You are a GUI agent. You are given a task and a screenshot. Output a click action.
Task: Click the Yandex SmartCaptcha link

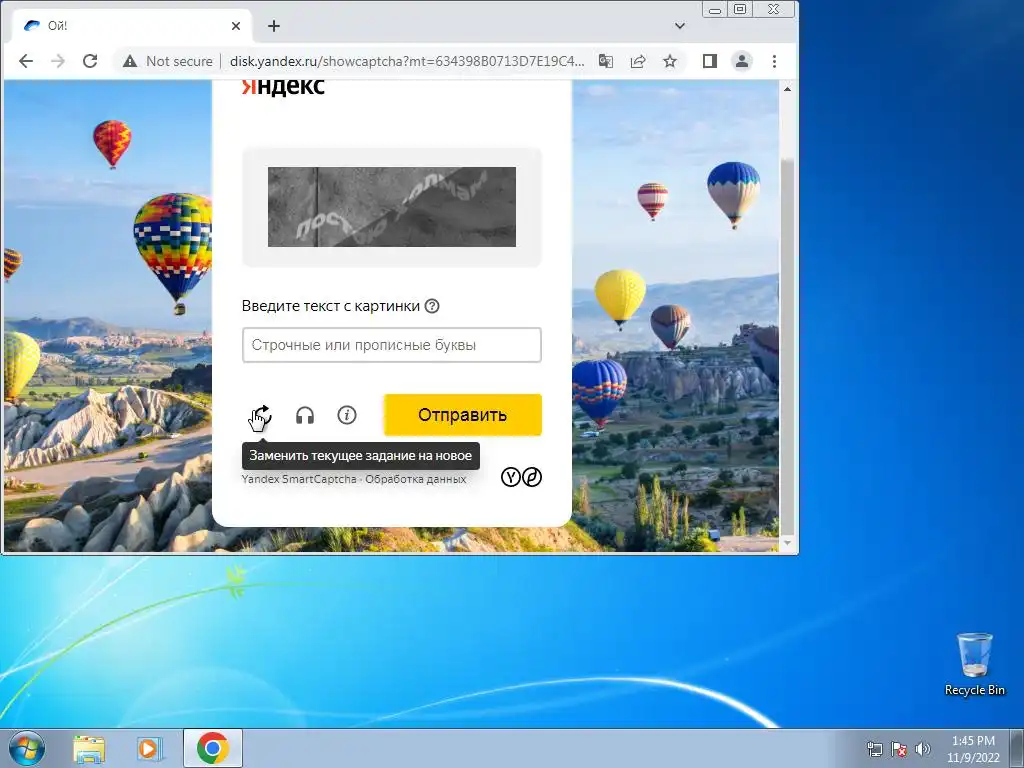point(299,479)
